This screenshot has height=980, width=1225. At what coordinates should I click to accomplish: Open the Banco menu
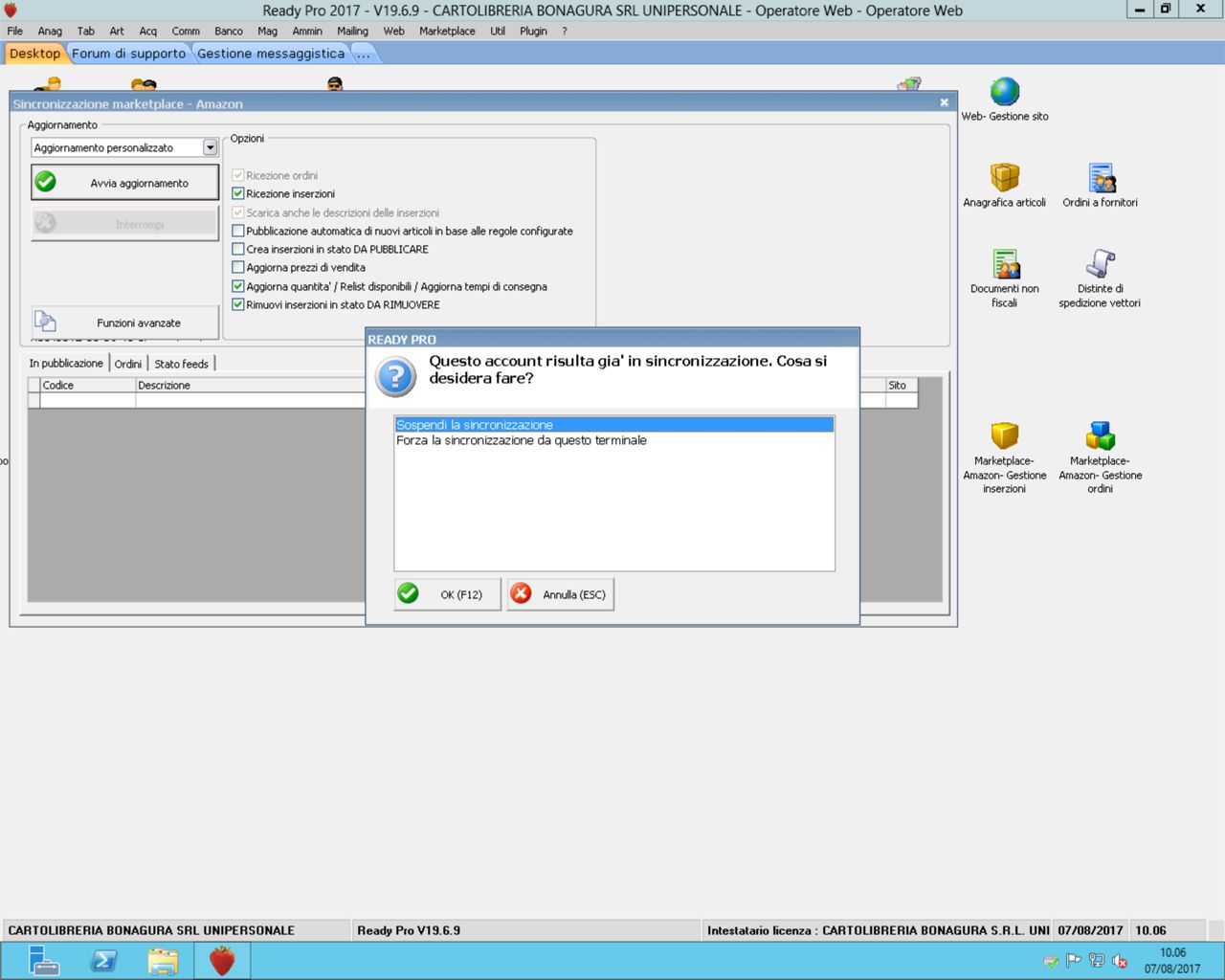click(229, 31)
